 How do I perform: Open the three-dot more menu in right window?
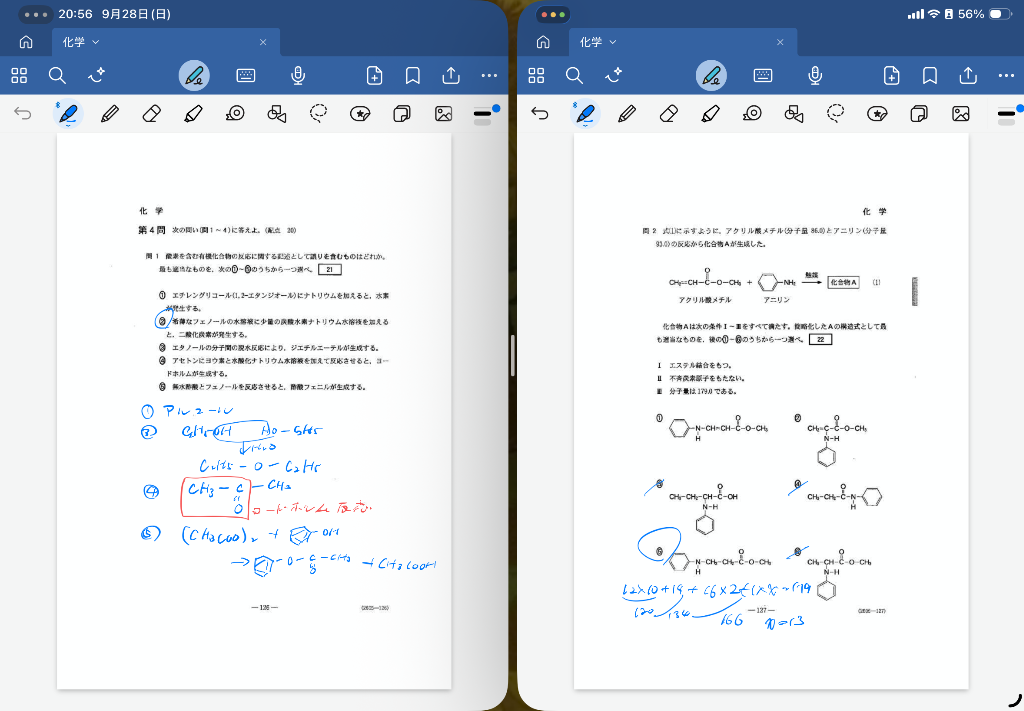tap(1006, 76)
